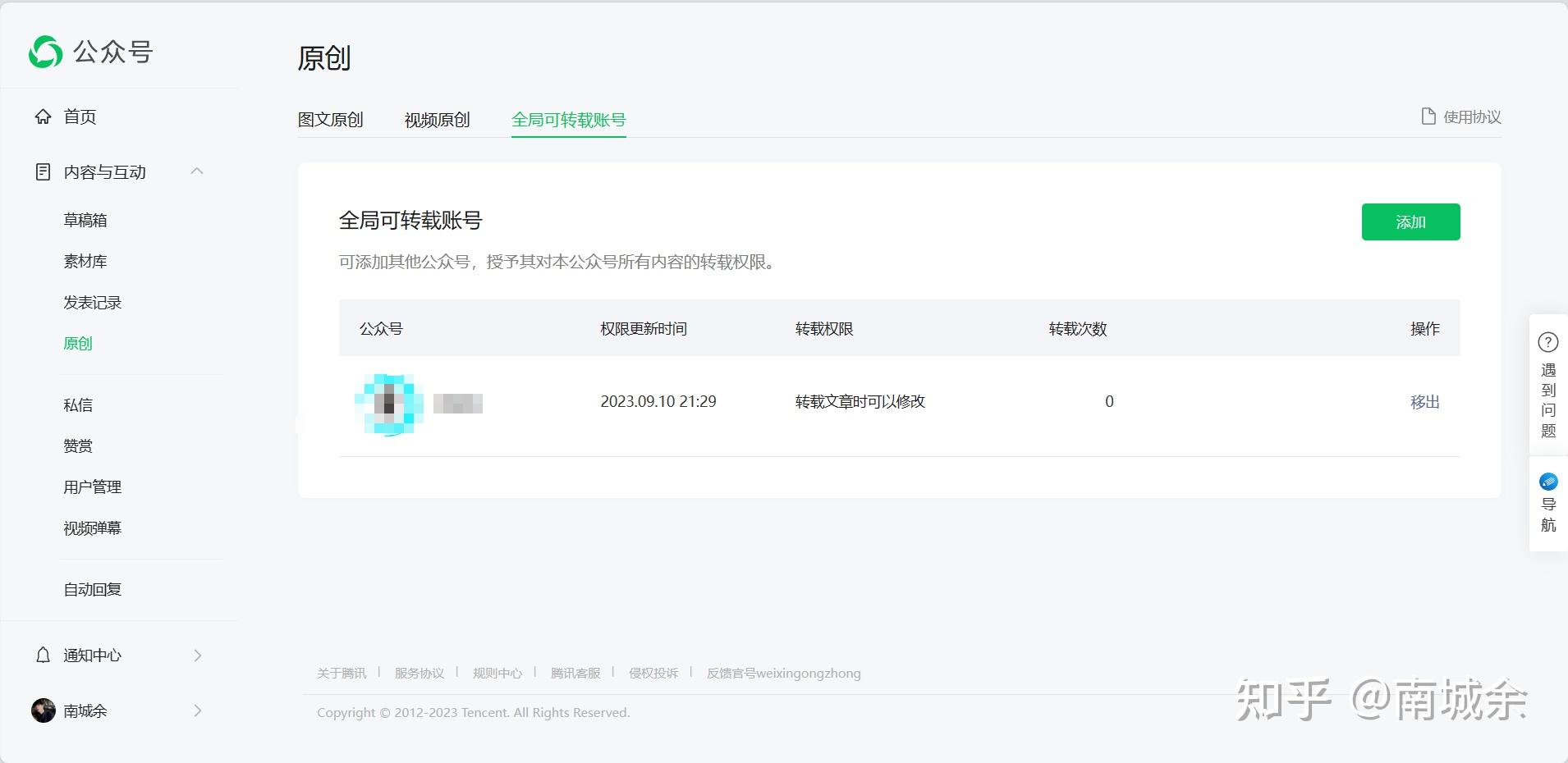Click 反馈官号weixingongzhong footer link
This screenshot has height=763, width=1568.
click(x=784, y=673)
